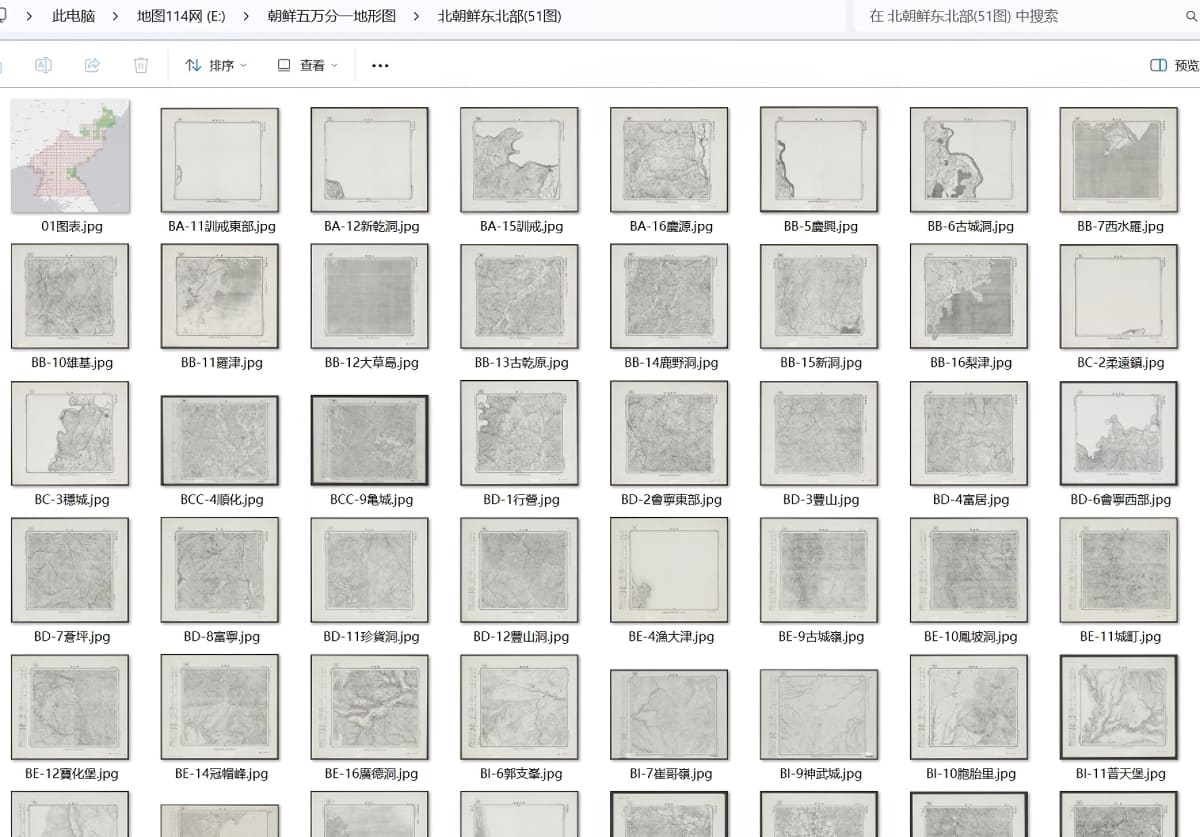
Task: Select the BB-15 map thumbnail
Action: click(820, 297)
